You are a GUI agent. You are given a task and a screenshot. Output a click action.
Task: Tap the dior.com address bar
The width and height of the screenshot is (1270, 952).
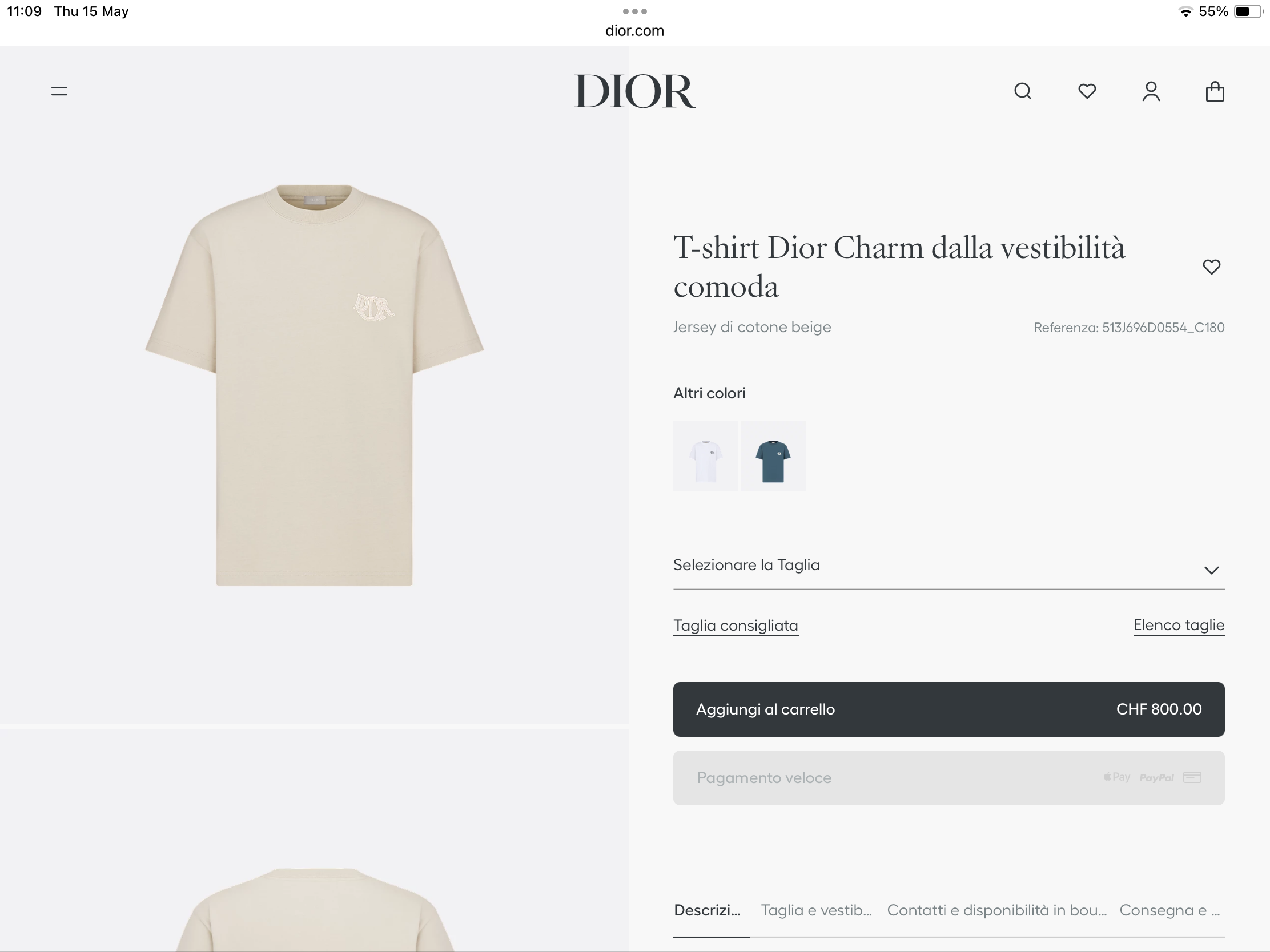pos(634,31)
